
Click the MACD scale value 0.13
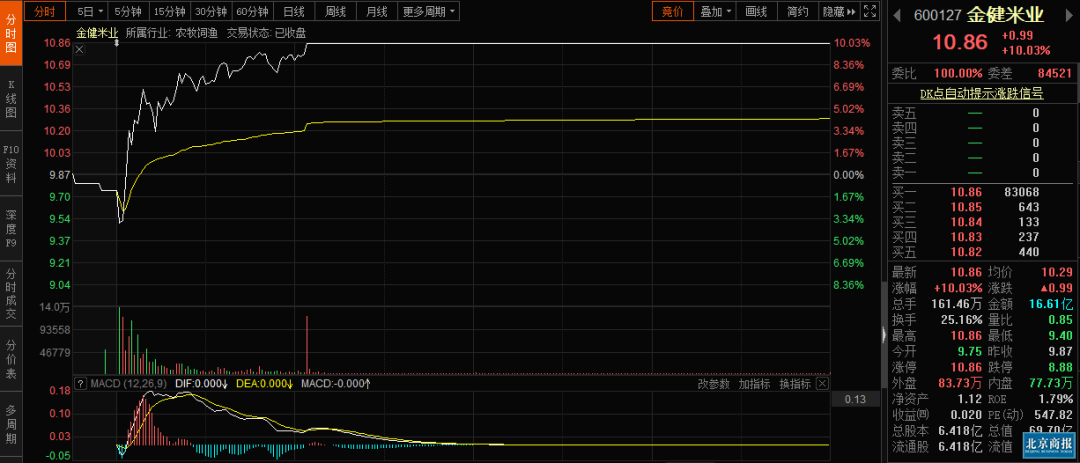[855, 400]
